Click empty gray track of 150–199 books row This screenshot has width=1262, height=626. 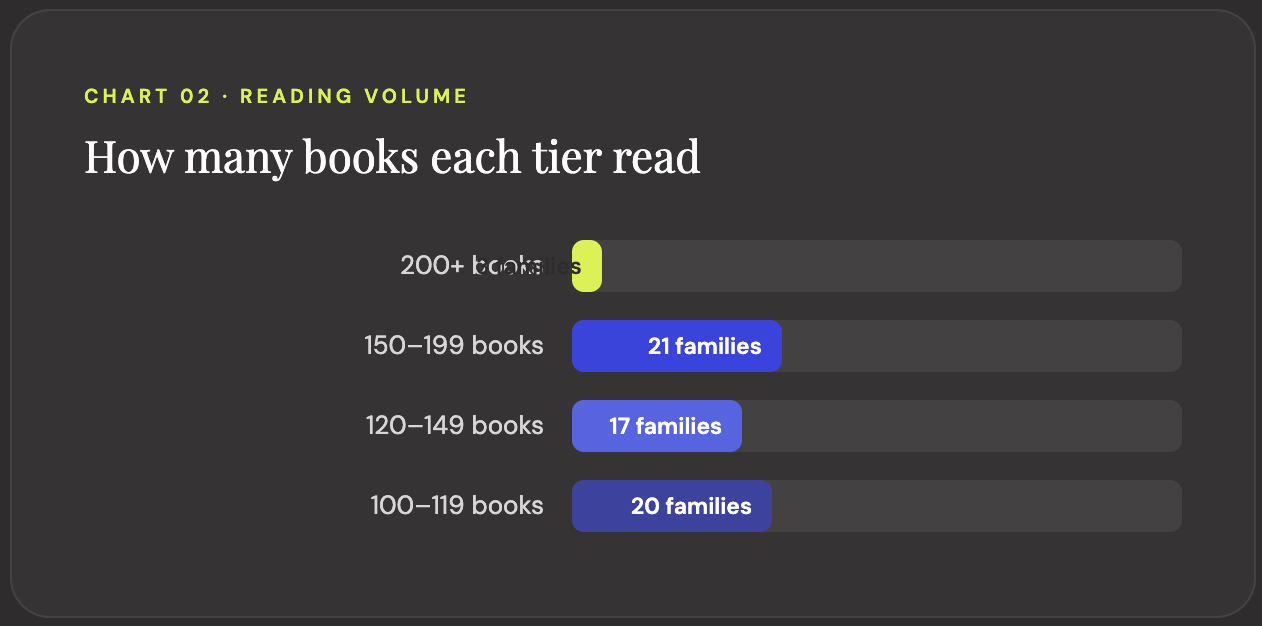point(980,346)
